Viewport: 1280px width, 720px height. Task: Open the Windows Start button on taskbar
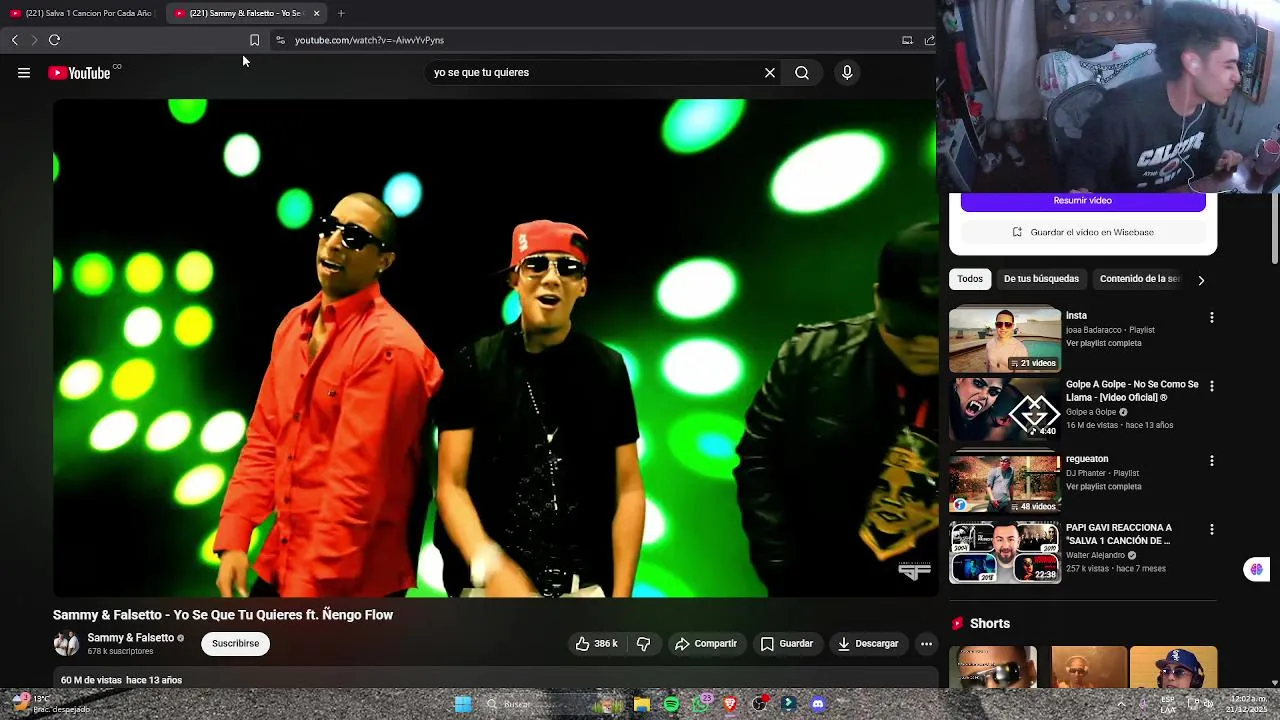[462, 704]
